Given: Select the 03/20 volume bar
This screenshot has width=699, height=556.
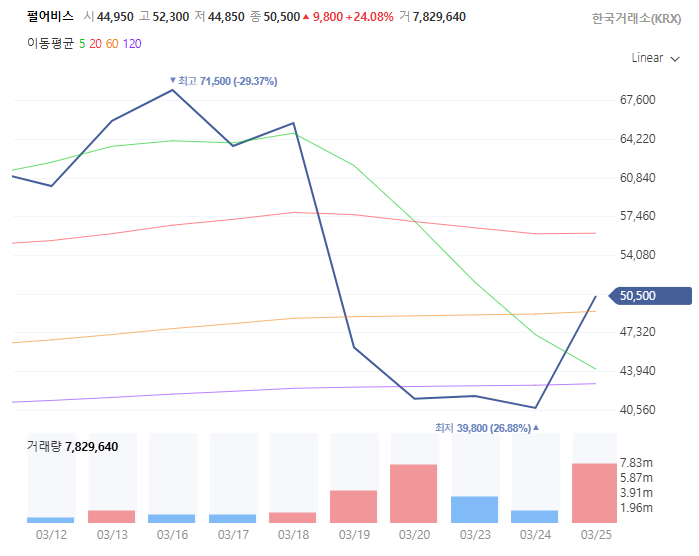Looking at the screenshot, I should click(414, 493).
